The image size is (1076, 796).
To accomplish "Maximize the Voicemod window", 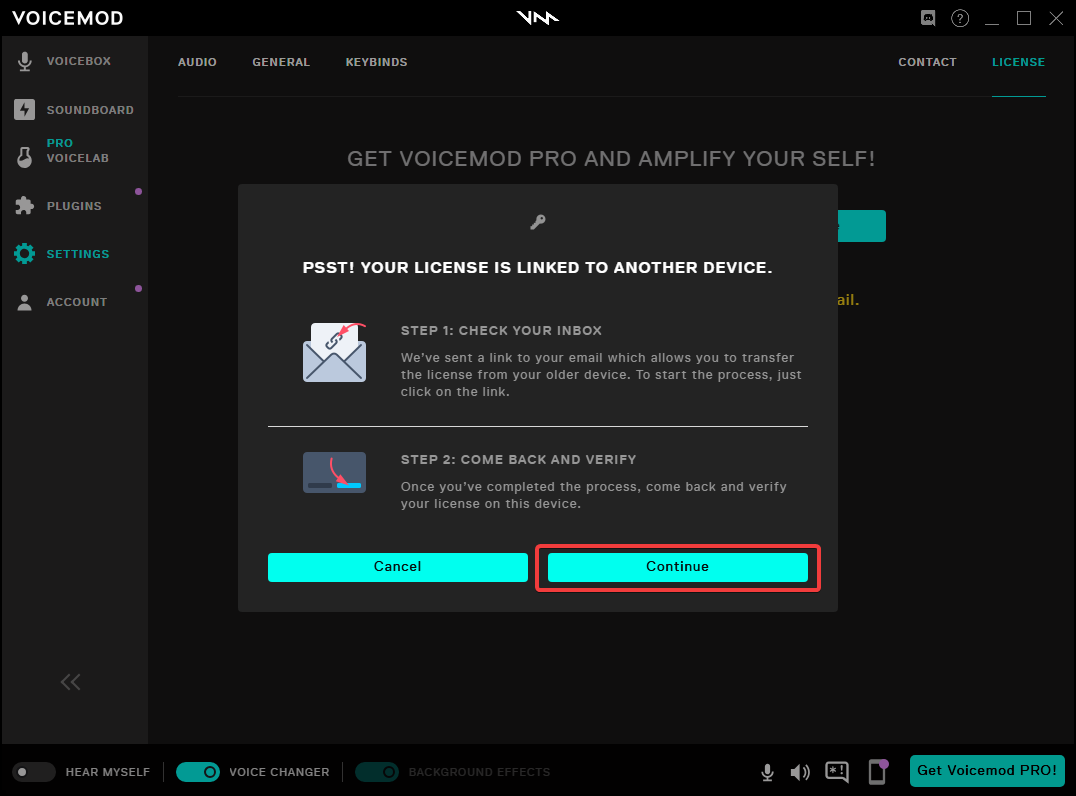I will click(1024, 19).
